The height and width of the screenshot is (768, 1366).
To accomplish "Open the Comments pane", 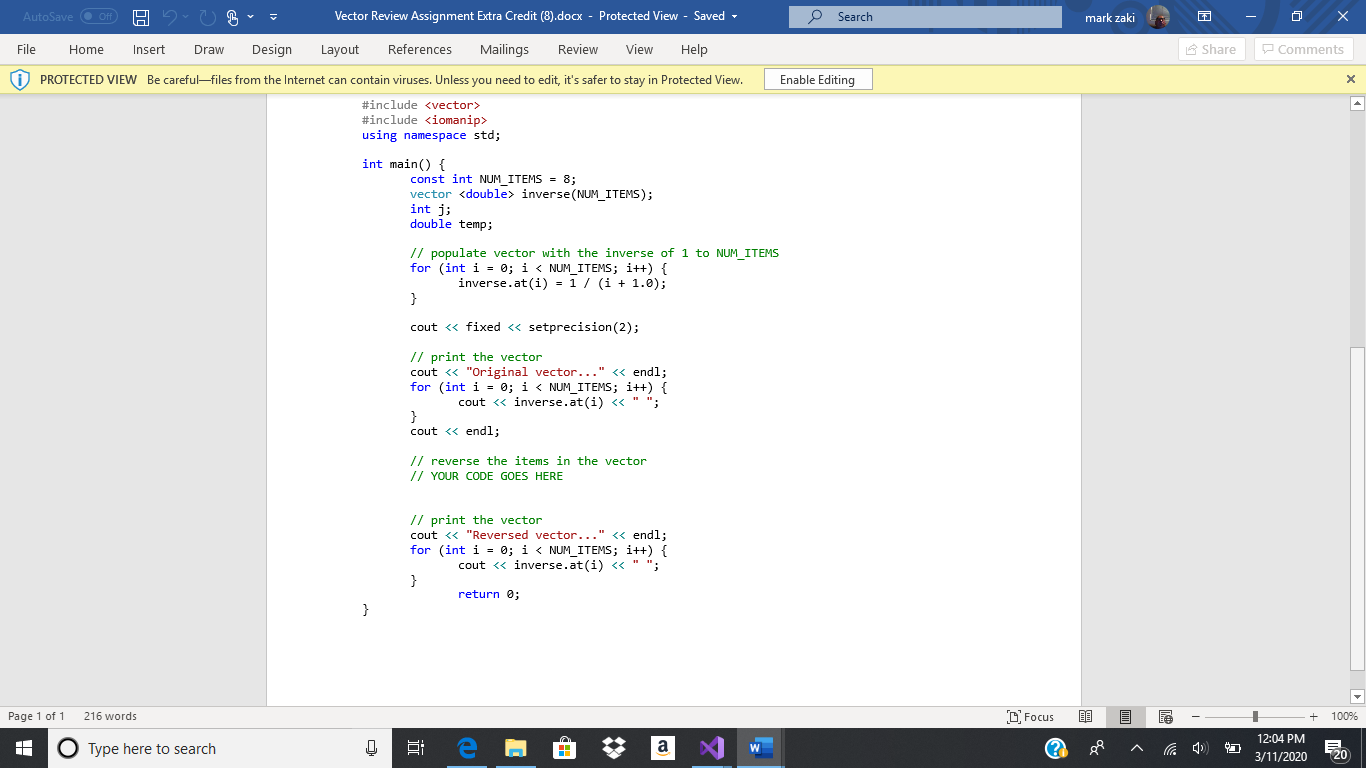I will pos(1303,49).
